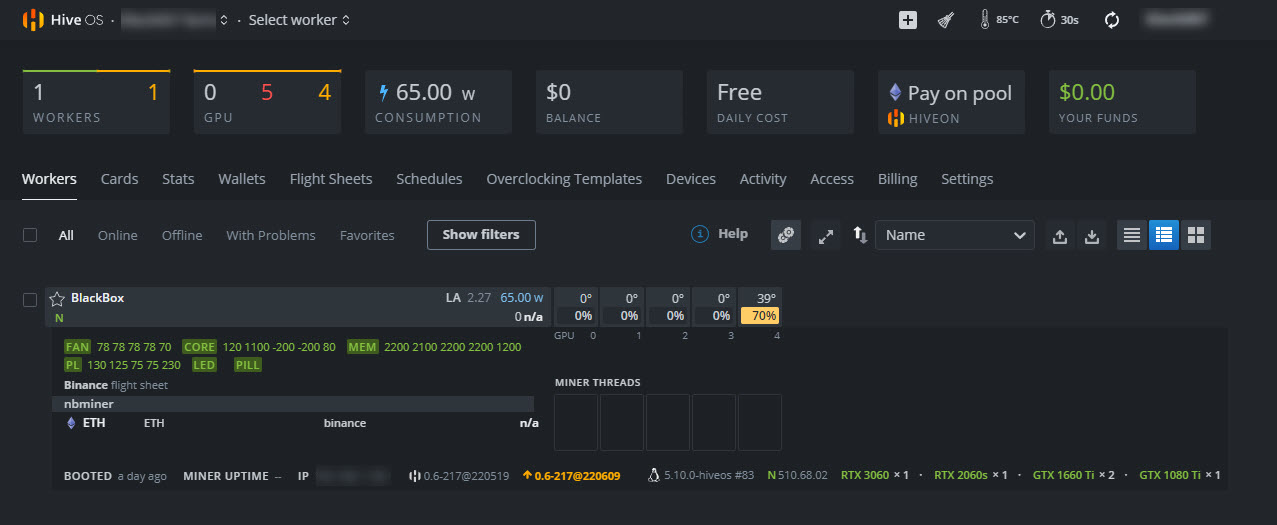Open the Billing tab

click(897, 179)
